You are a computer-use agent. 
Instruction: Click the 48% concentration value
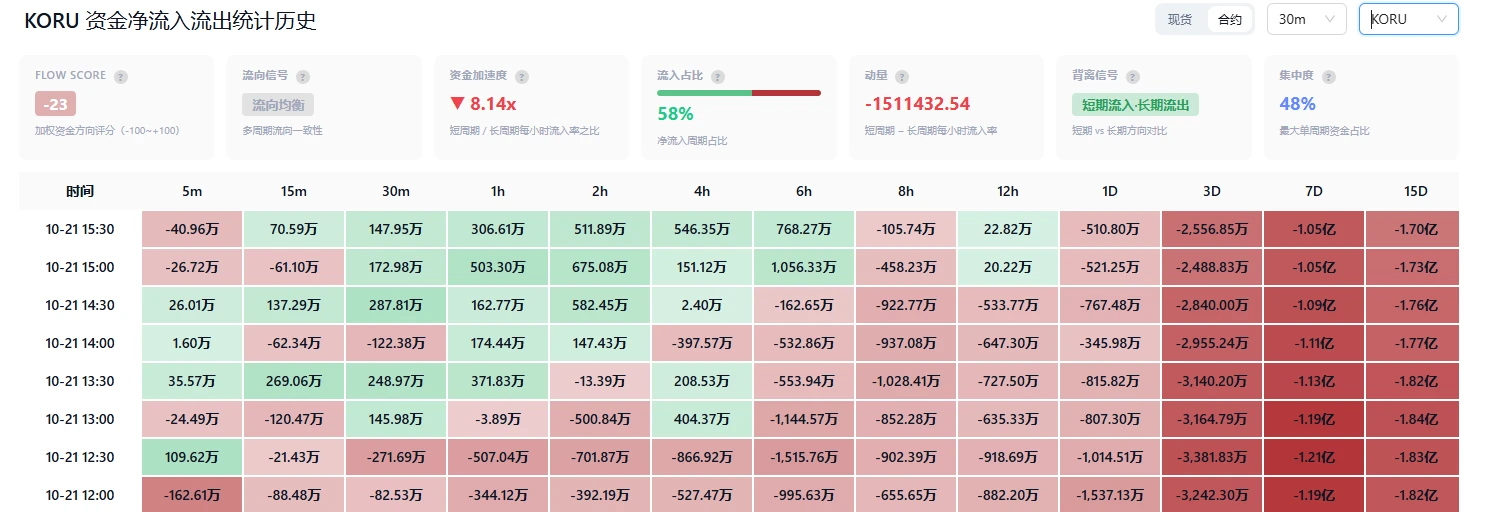pyautogui.click(x=1297, y=104)
